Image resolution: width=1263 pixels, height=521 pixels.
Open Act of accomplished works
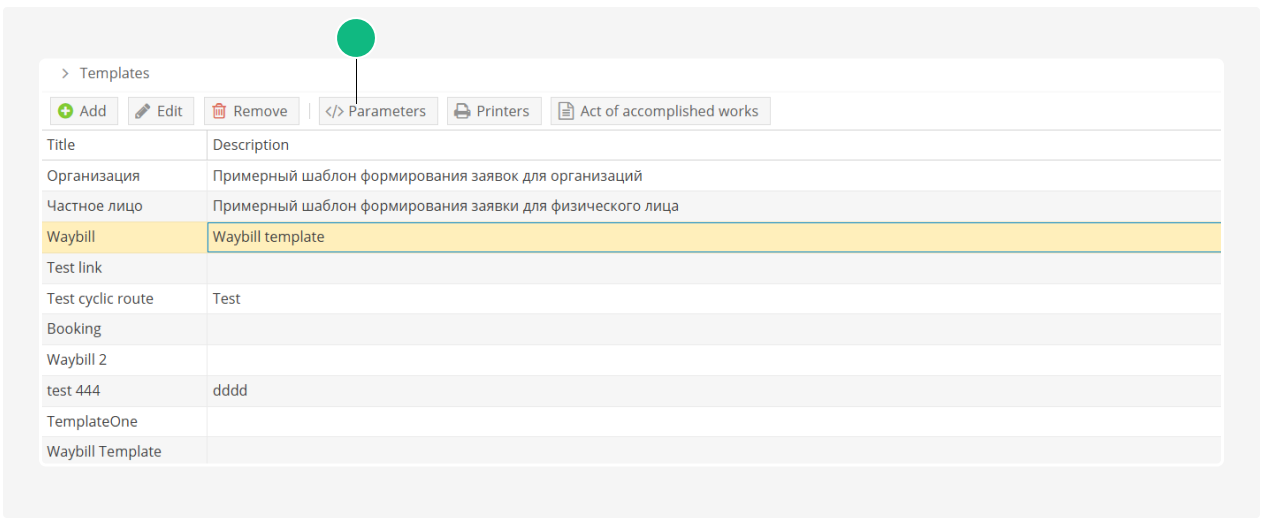click(668, 111)
